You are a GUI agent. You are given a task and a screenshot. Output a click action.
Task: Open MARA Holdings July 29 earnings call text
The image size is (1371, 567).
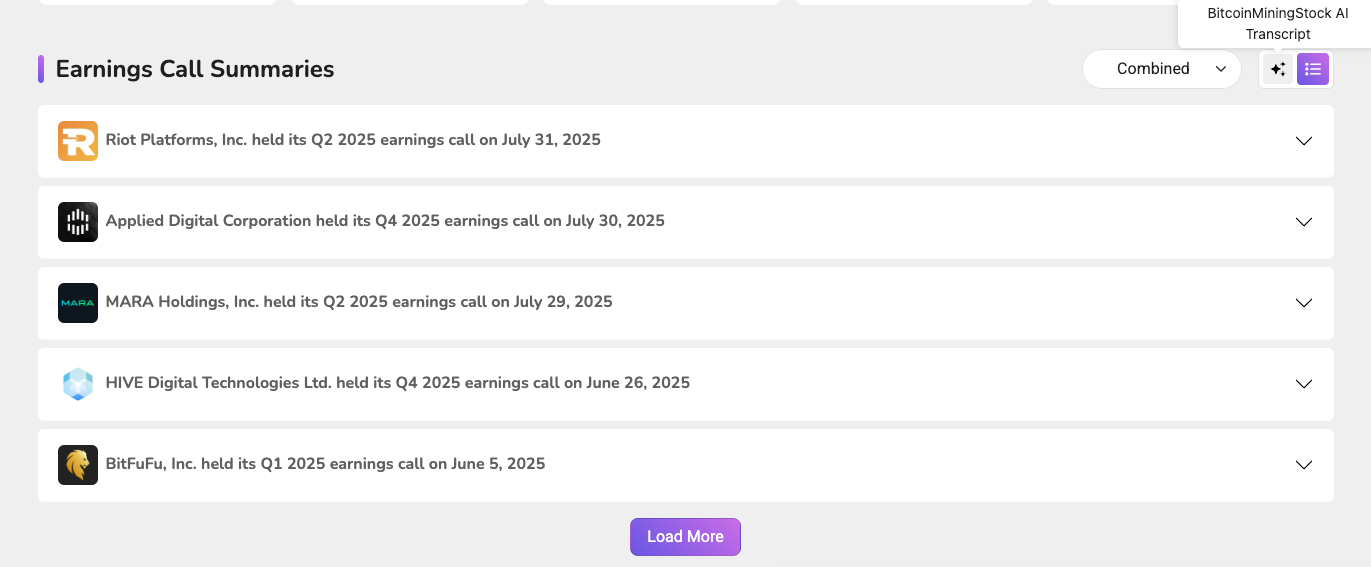click(x=359, y=302)
